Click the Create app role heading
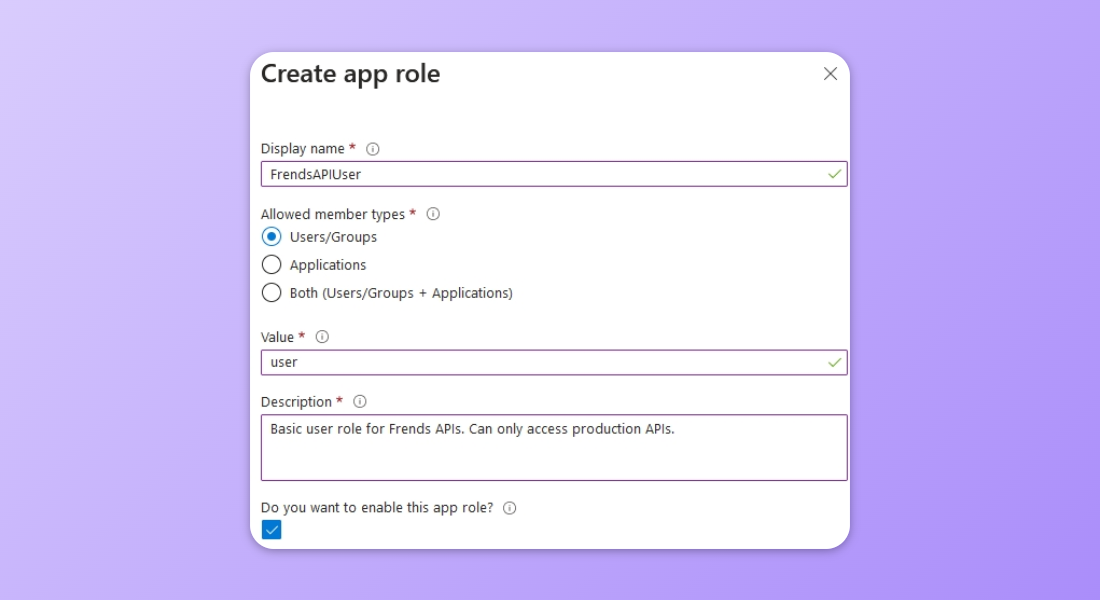This screenshot has height=600, width=1100. point(350,74)
